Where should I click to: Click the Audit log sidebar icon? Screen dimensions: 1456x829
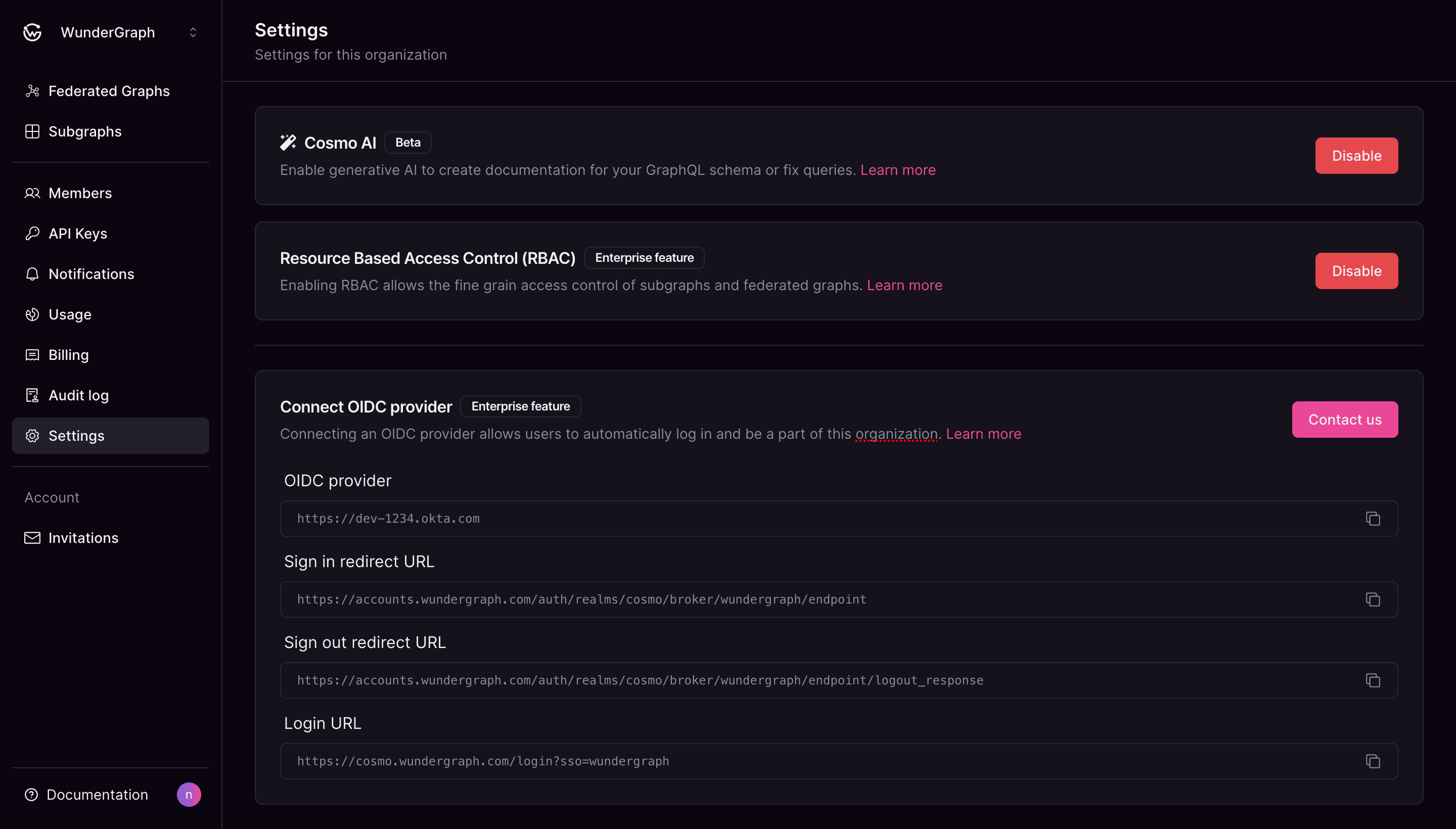tap(32, 395)
